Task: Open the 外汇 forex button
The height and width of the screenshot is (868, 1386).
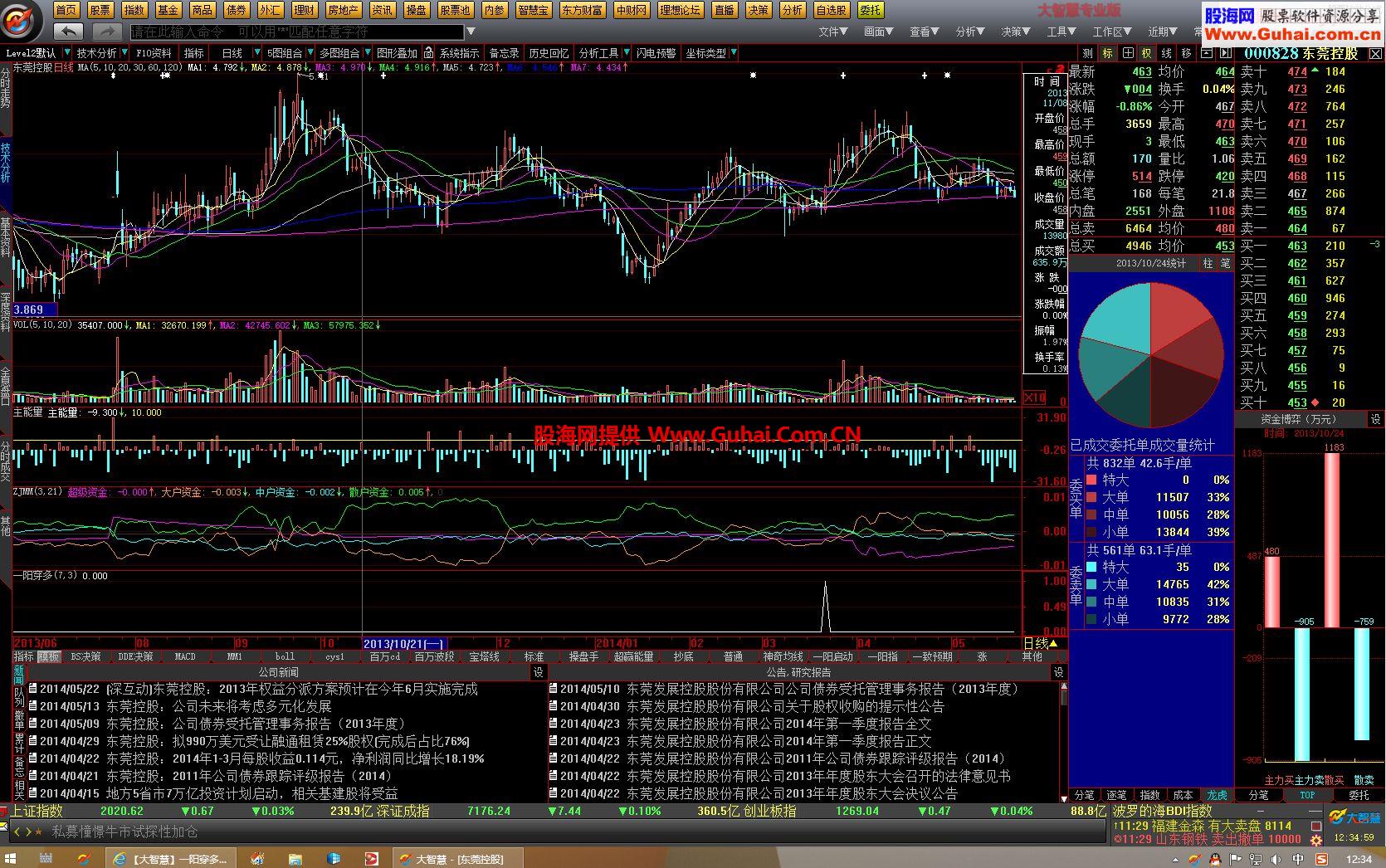Action: pos(271,10)
